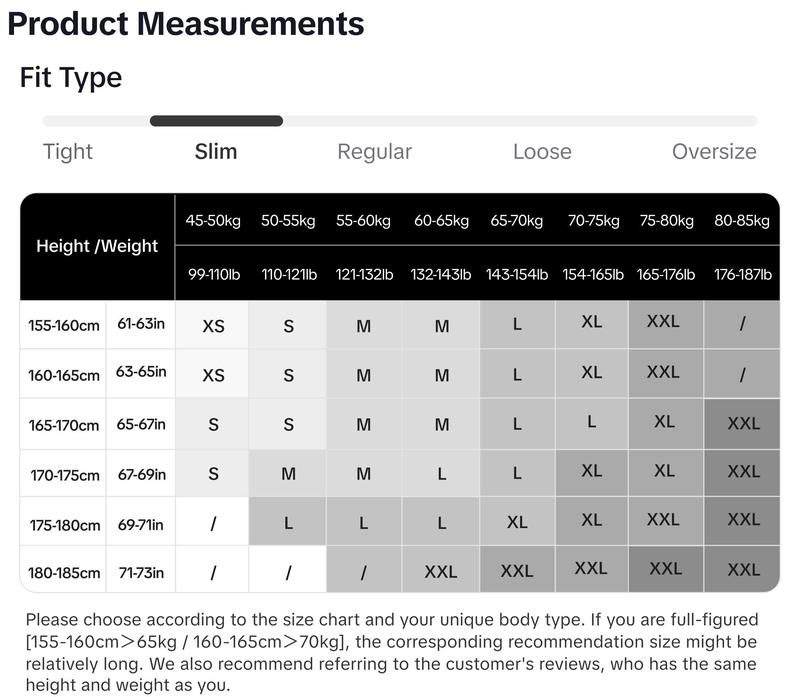Click the dark Slim segment on fit slider

(x=216, y=121)
